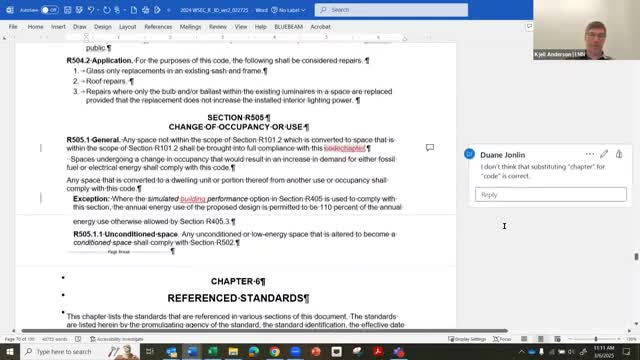Click the edit pencil icon on the comment
Image resolution: width=640 pixels, height=360 pixels.
click(x=604, y=154)
